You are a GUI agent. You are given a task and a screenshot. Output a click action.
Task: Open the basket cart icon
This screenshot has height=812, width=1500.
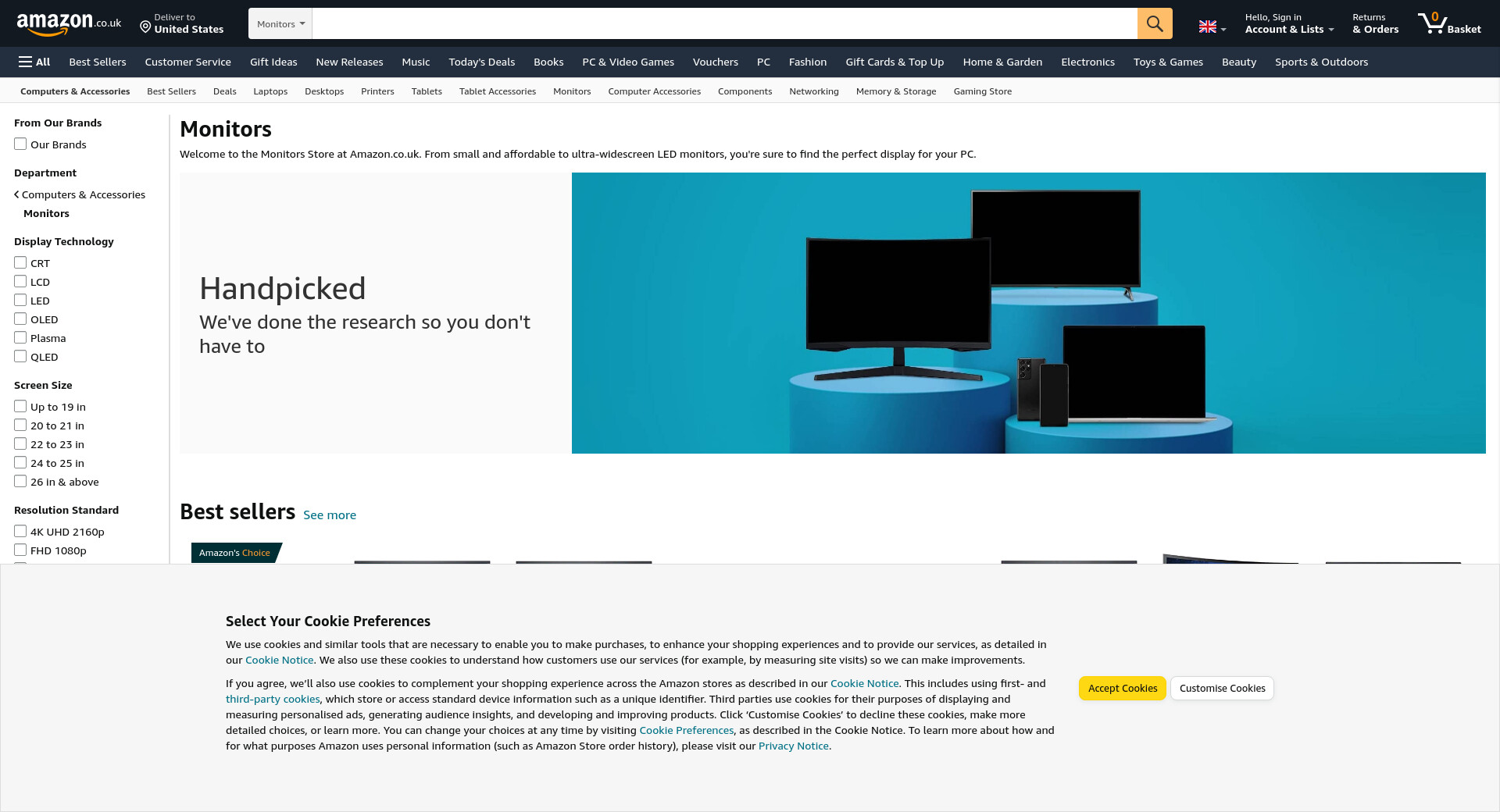[1449, 23]
